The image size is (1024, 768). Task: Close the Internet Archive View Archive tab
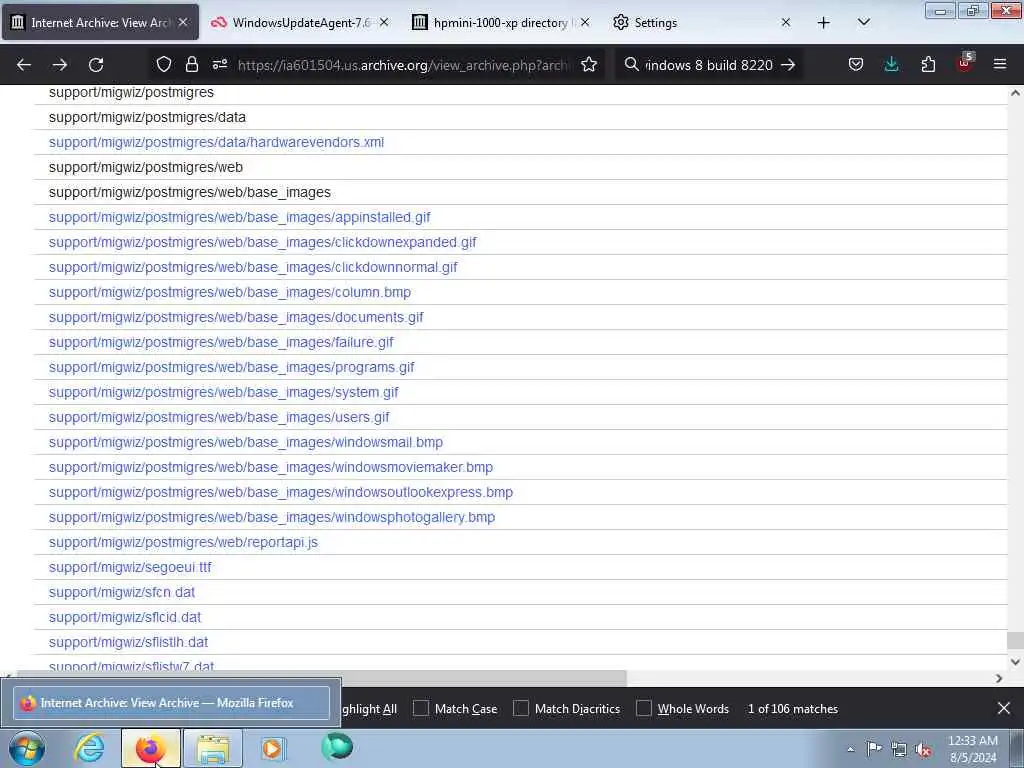click(183, 22)
